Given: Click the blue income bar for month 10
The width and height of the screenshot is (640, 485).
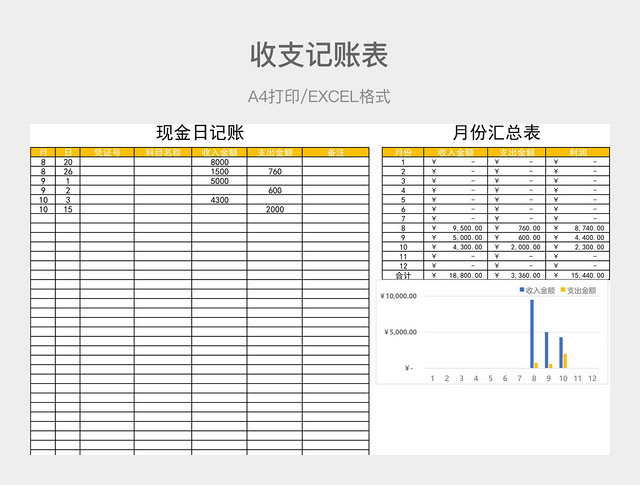Looking at the screenshot, I should click(561, 353).
